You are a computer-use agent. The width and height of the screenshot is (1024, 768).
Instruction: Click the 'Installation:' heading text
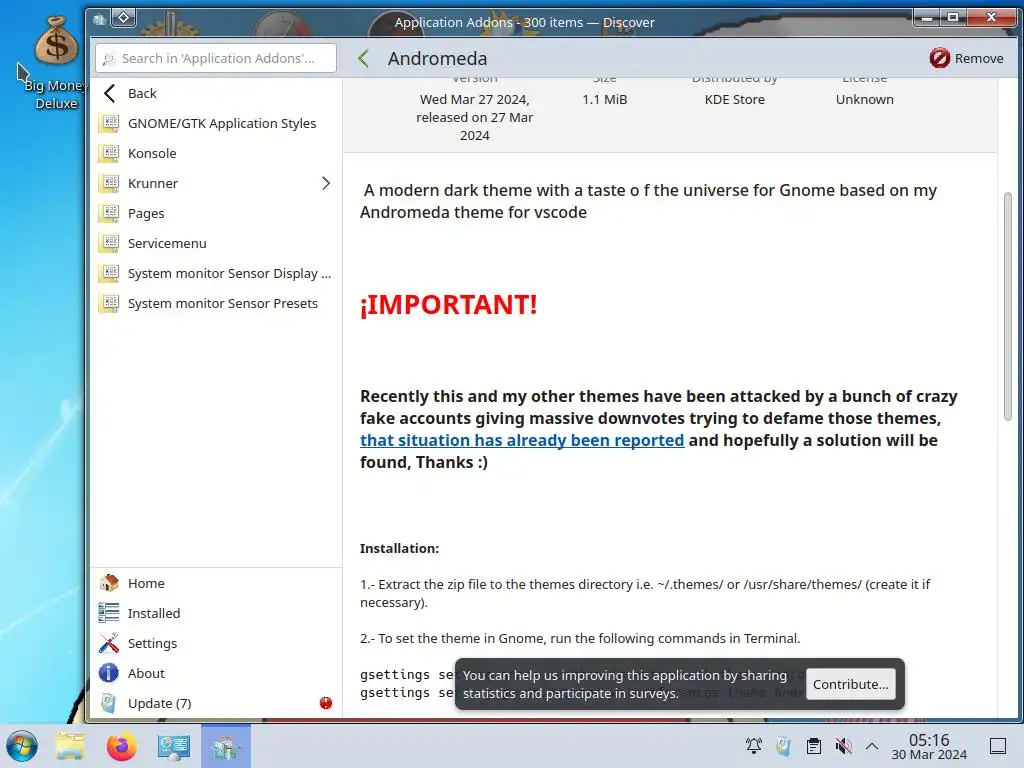coord(399,549)
